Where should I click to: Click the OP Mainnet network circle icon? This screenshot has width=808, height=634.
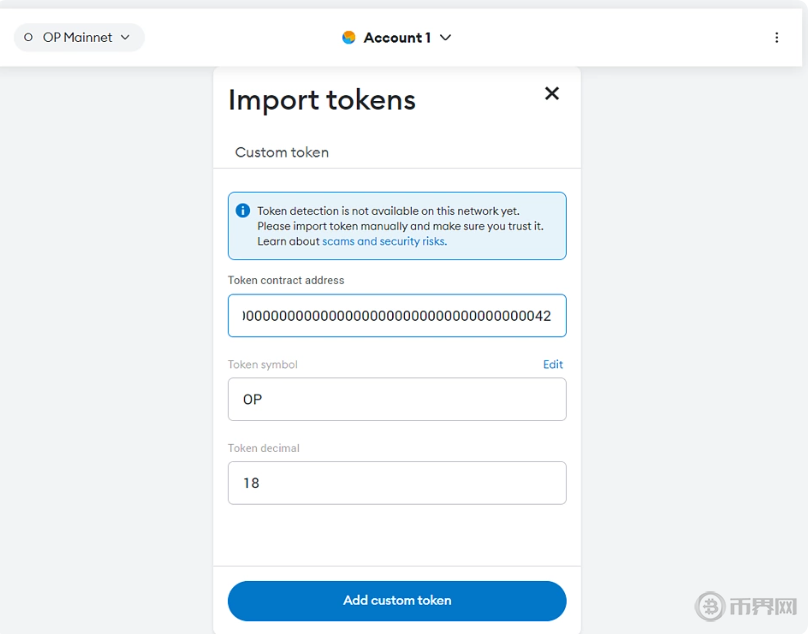click(x=29, y=38)
